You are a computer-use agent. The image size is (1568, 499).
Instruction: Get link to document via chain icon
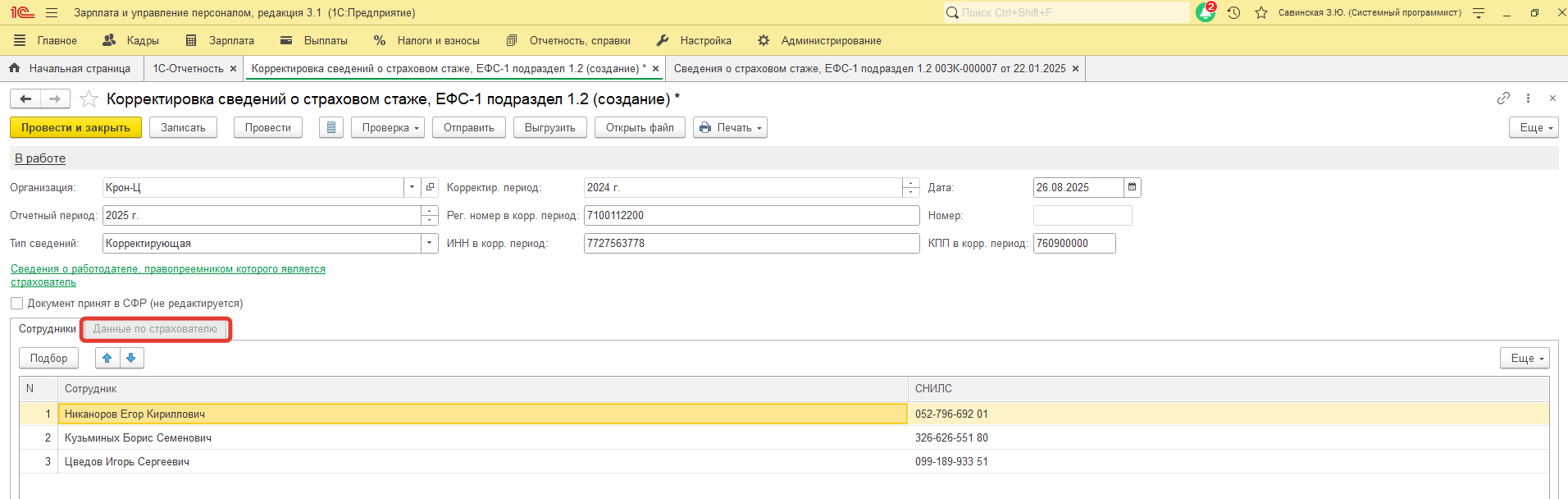(1503, 98)
